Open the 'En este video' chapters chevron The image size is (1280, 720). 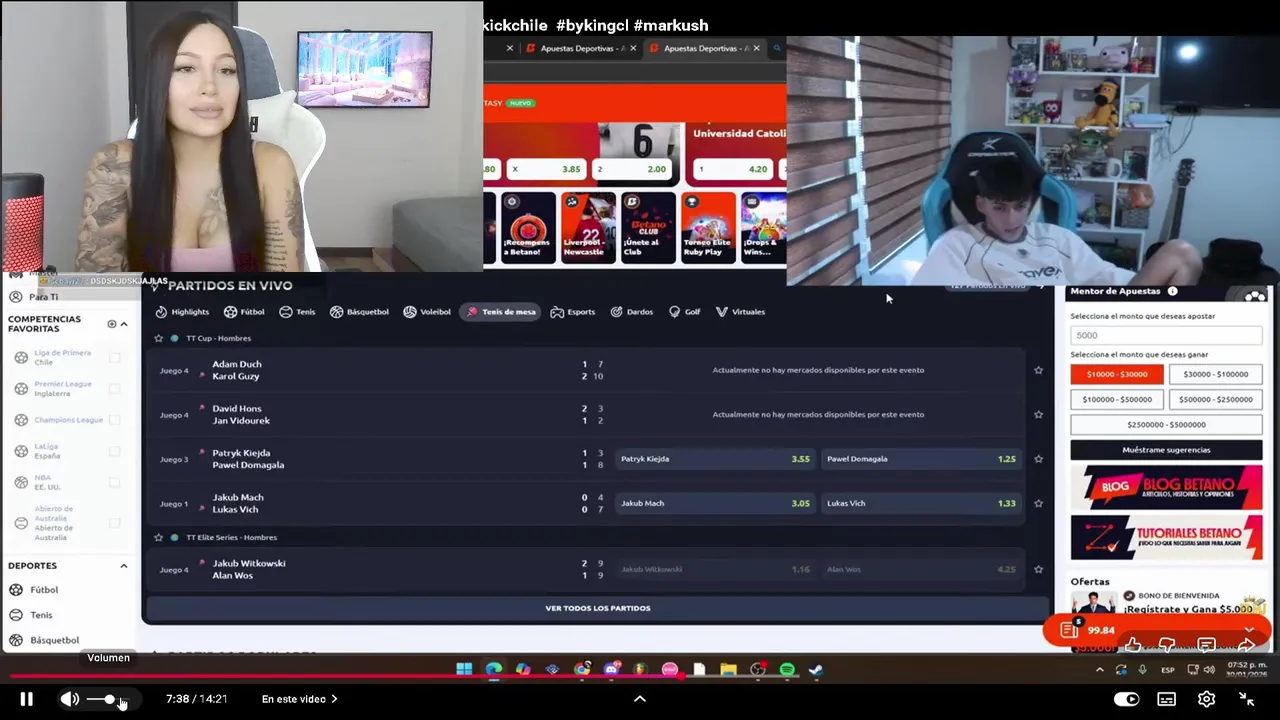(x=334, y=699)
